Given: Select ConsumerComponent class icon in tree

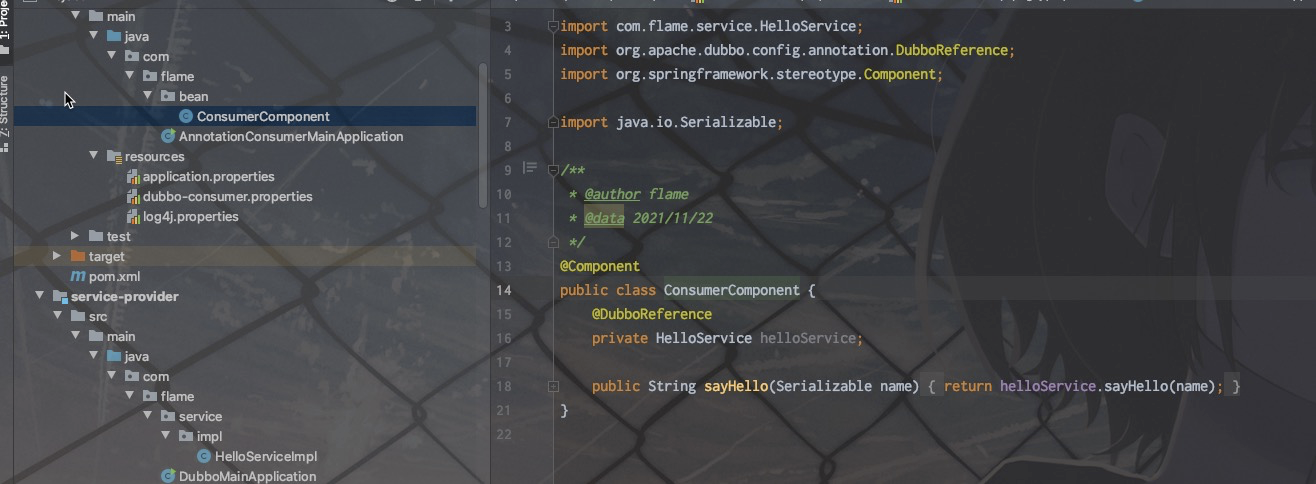Looking at the screenshot, I should [x=186, y=116].
